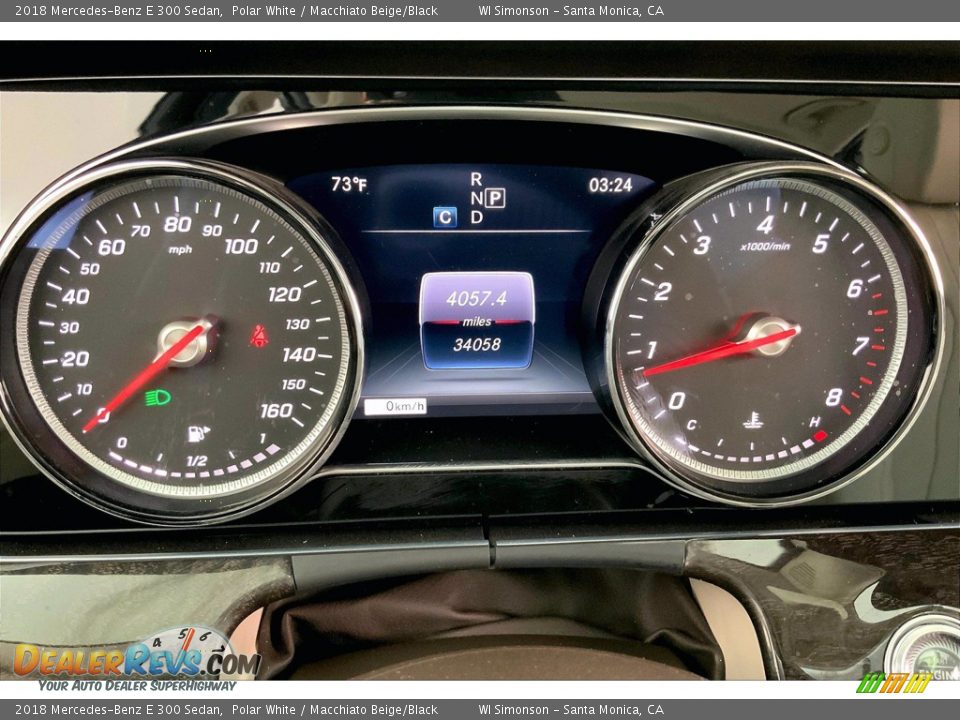Viewport: 960px width, 720px height.
Task: Click the colored stripes logo in the corner
Action: click(894, 683)
